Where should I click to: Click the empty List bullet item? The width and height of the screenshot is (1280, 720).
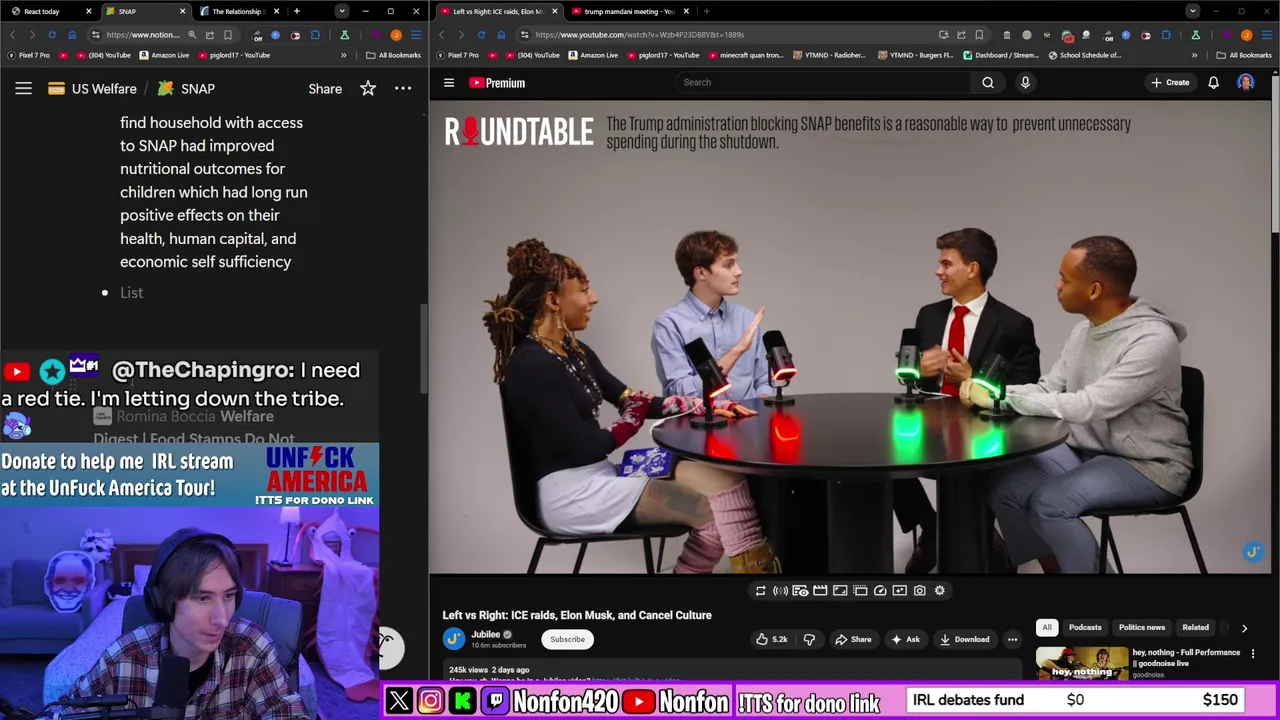[132, 293]
